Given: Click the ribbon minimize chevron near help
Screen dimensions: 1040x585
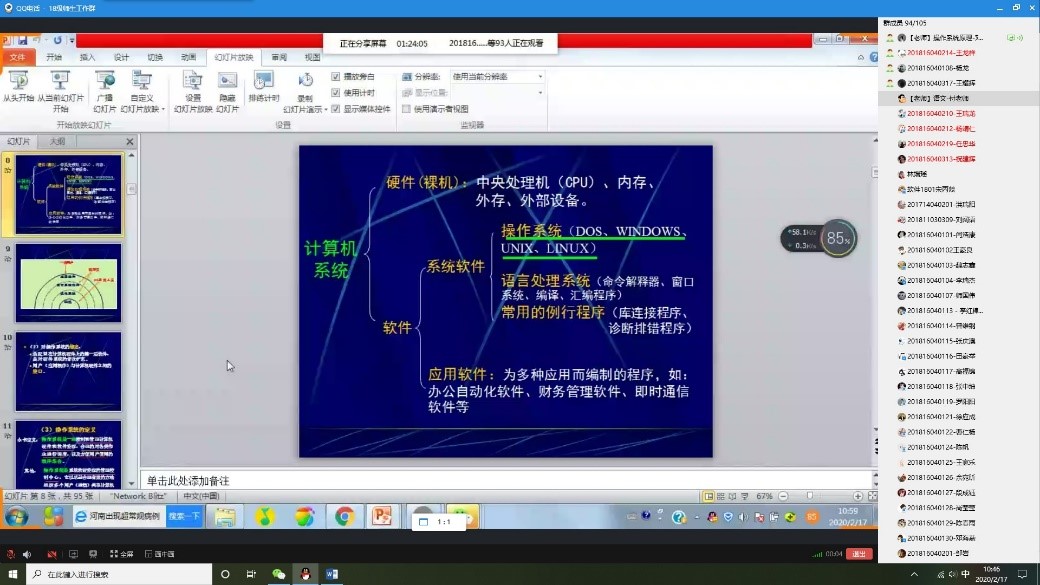Looking at the screenshot, I should click(861, 58).
